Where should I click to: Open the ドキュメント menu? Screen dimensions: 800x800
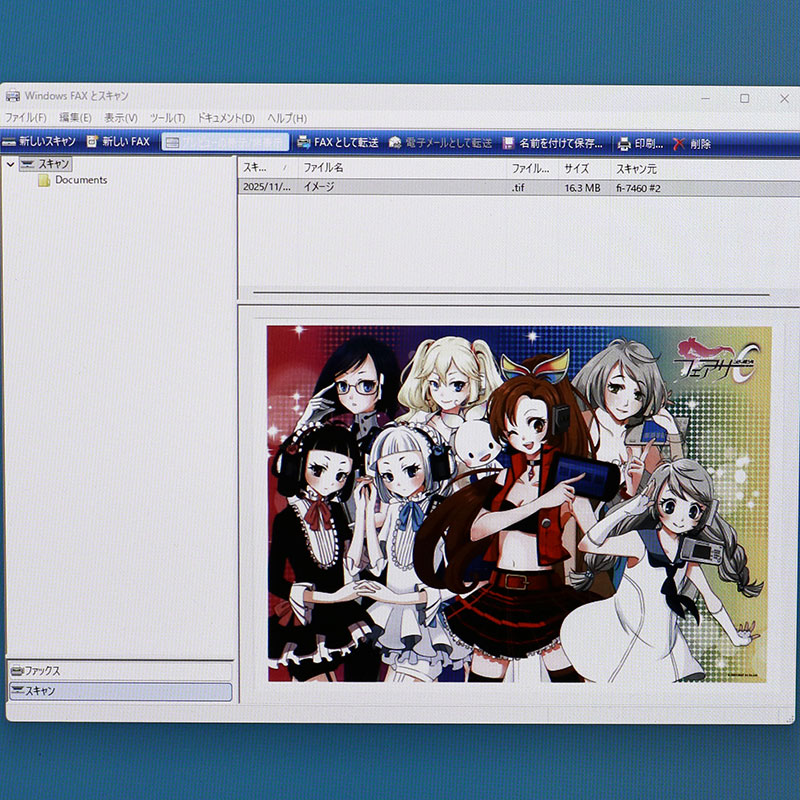pos(225,117)
